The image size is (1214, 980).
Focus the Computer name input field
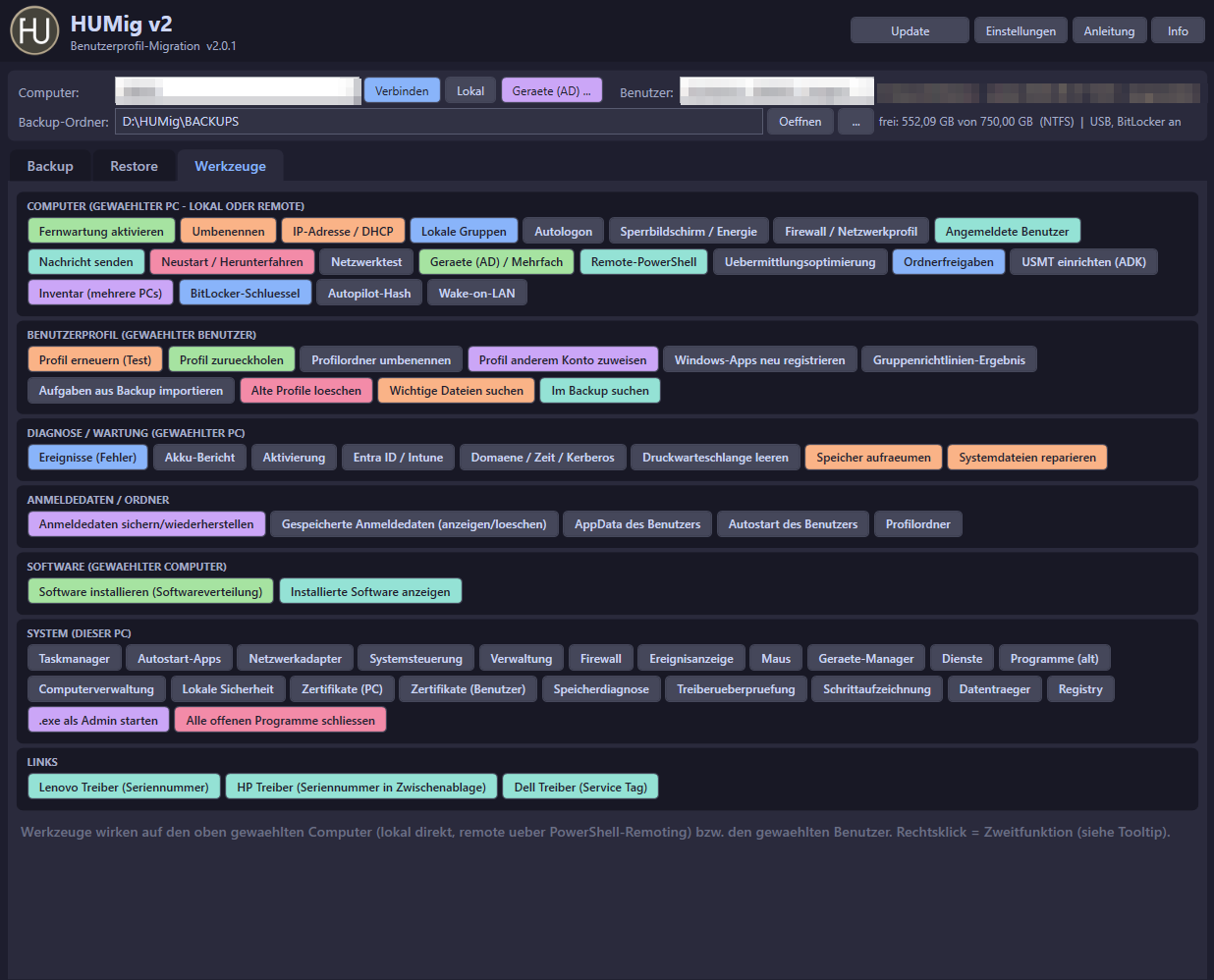(x=238, y=91)
